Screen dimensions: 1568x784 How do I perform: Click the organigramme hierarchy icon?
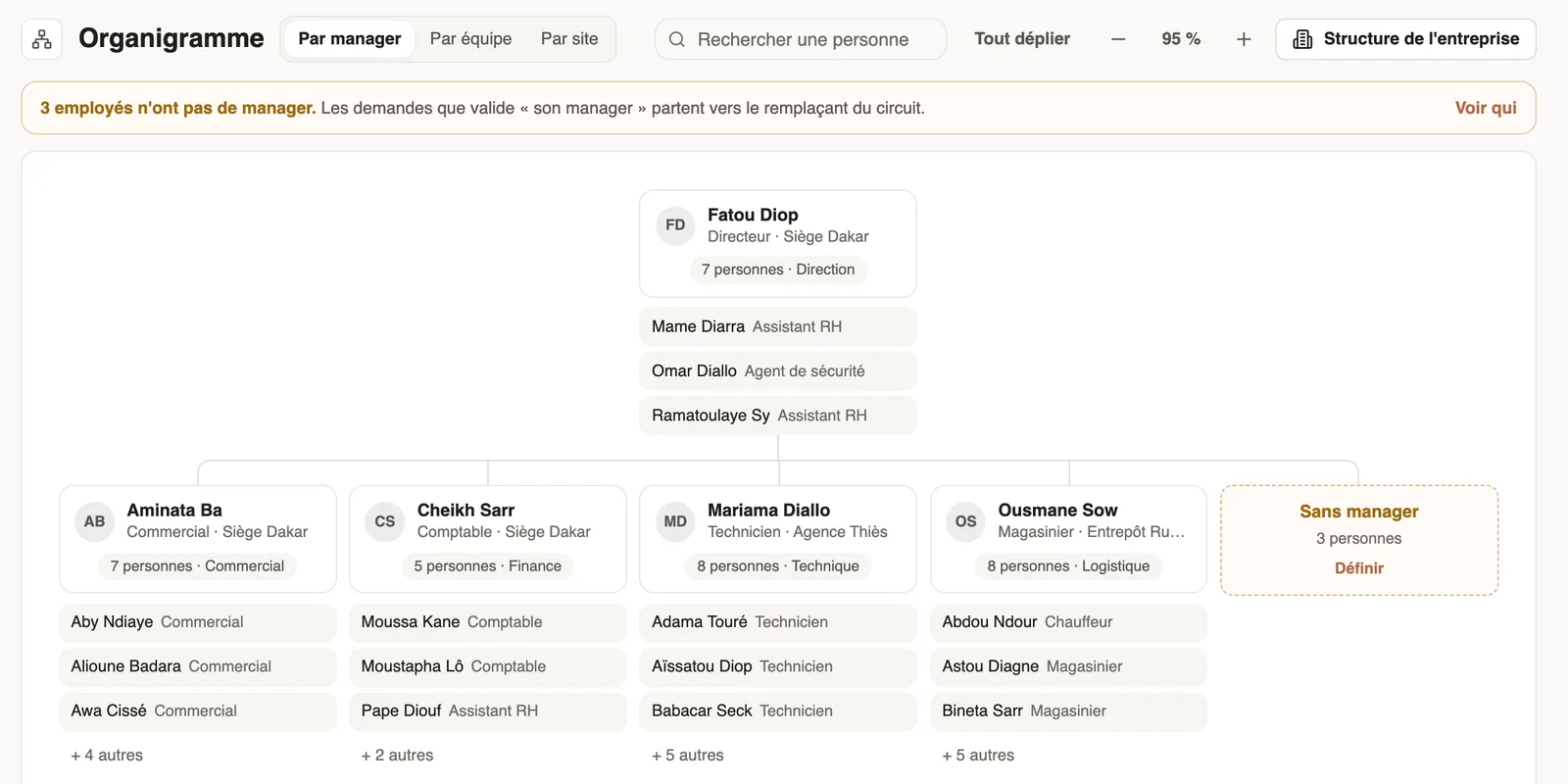pyautogui.click(x=42, y=39)
